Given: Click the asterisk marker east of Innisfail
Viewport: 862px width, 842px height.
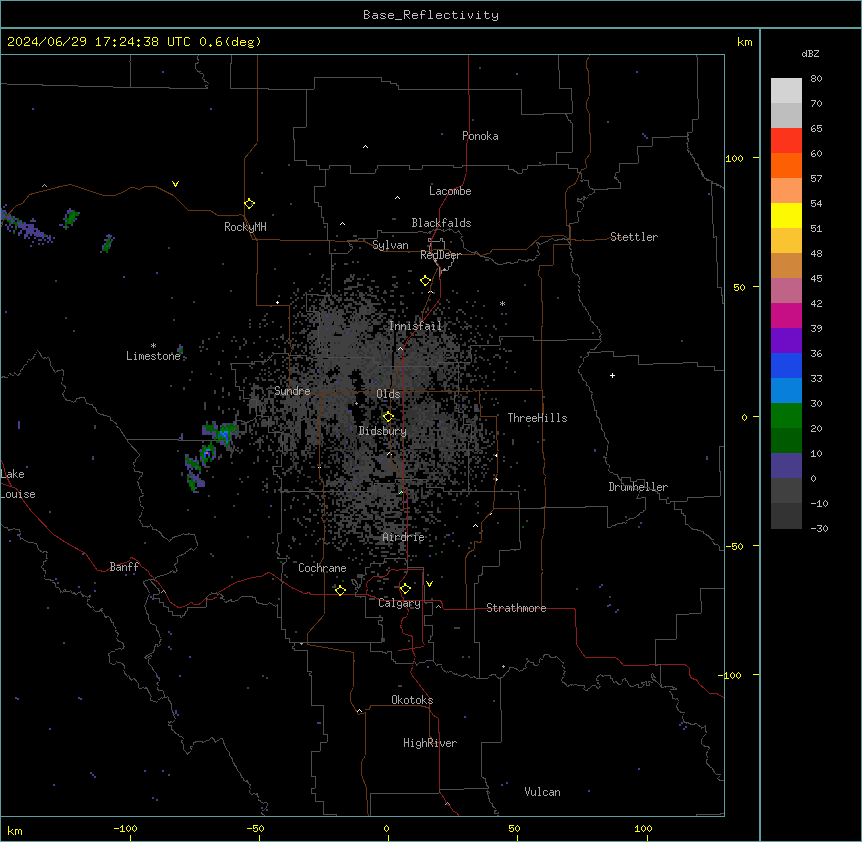Looking at the screenshot, I should coord(502,303).
